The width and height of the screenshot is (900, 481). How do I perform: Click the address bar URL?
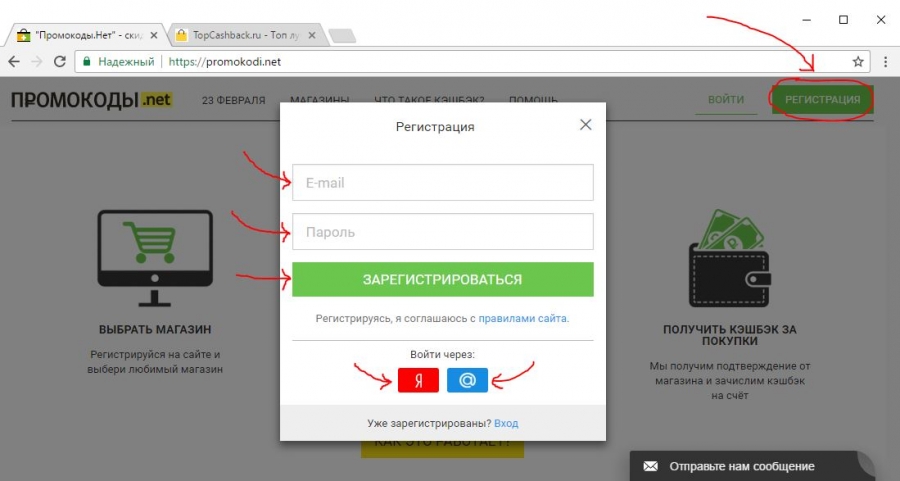tap(224, 61)
